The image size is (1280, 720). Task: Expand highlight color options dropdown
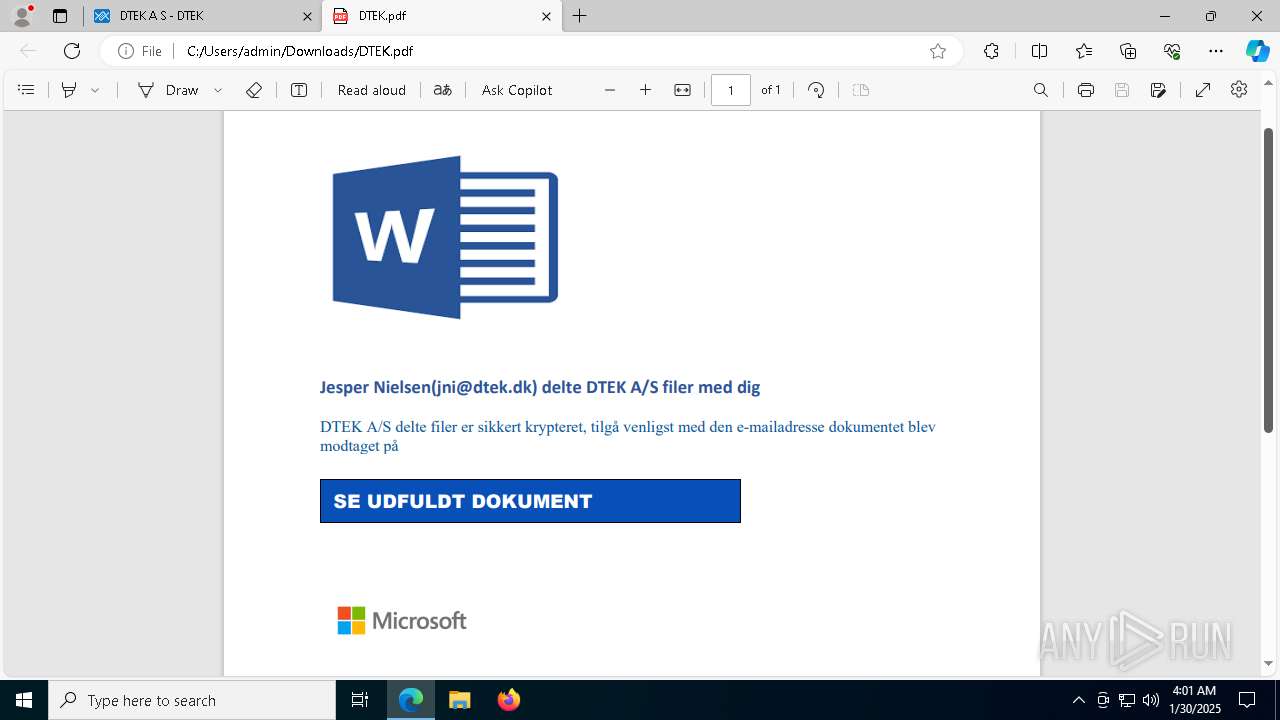(96, 90)
